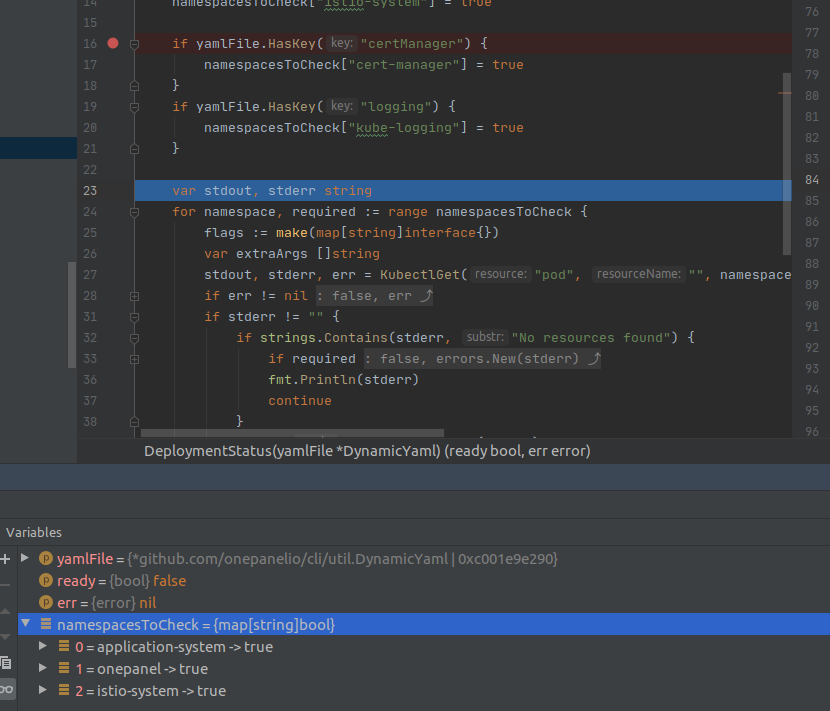The image size is (830, 711).
Task: Select the Variables panel label
Action: (34, 532)
